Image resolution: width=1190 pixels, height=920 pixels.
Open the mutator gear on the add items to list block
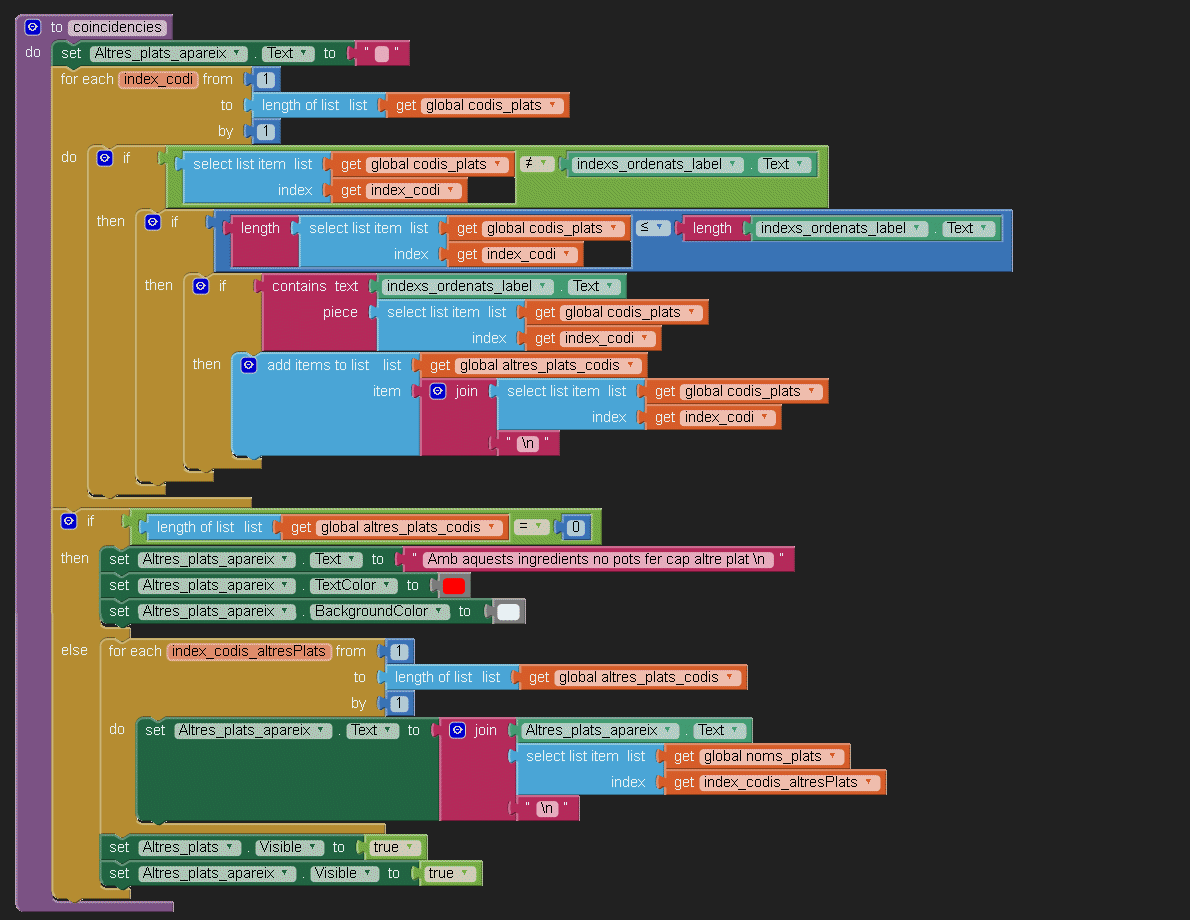pyautogui.click(x=249, y=365)
